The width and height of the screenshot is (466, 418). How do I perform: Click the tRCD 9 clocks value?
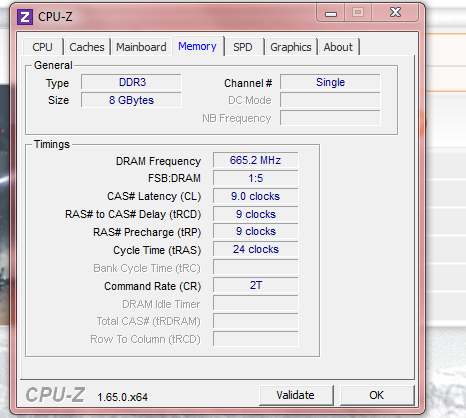click(256, 214)
